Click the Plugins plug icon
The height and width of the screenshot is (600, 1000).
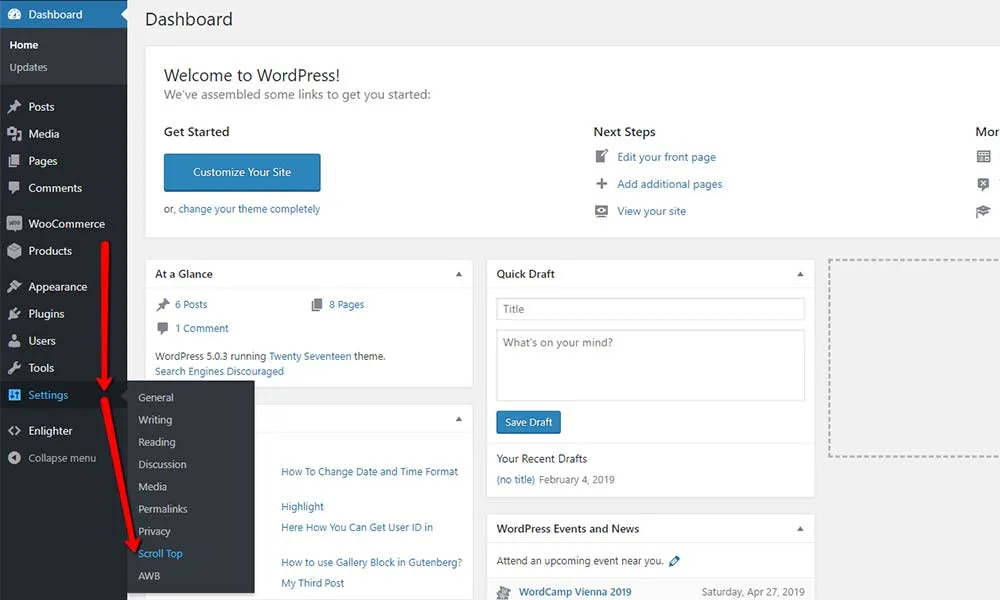click(x=14, y=314)
